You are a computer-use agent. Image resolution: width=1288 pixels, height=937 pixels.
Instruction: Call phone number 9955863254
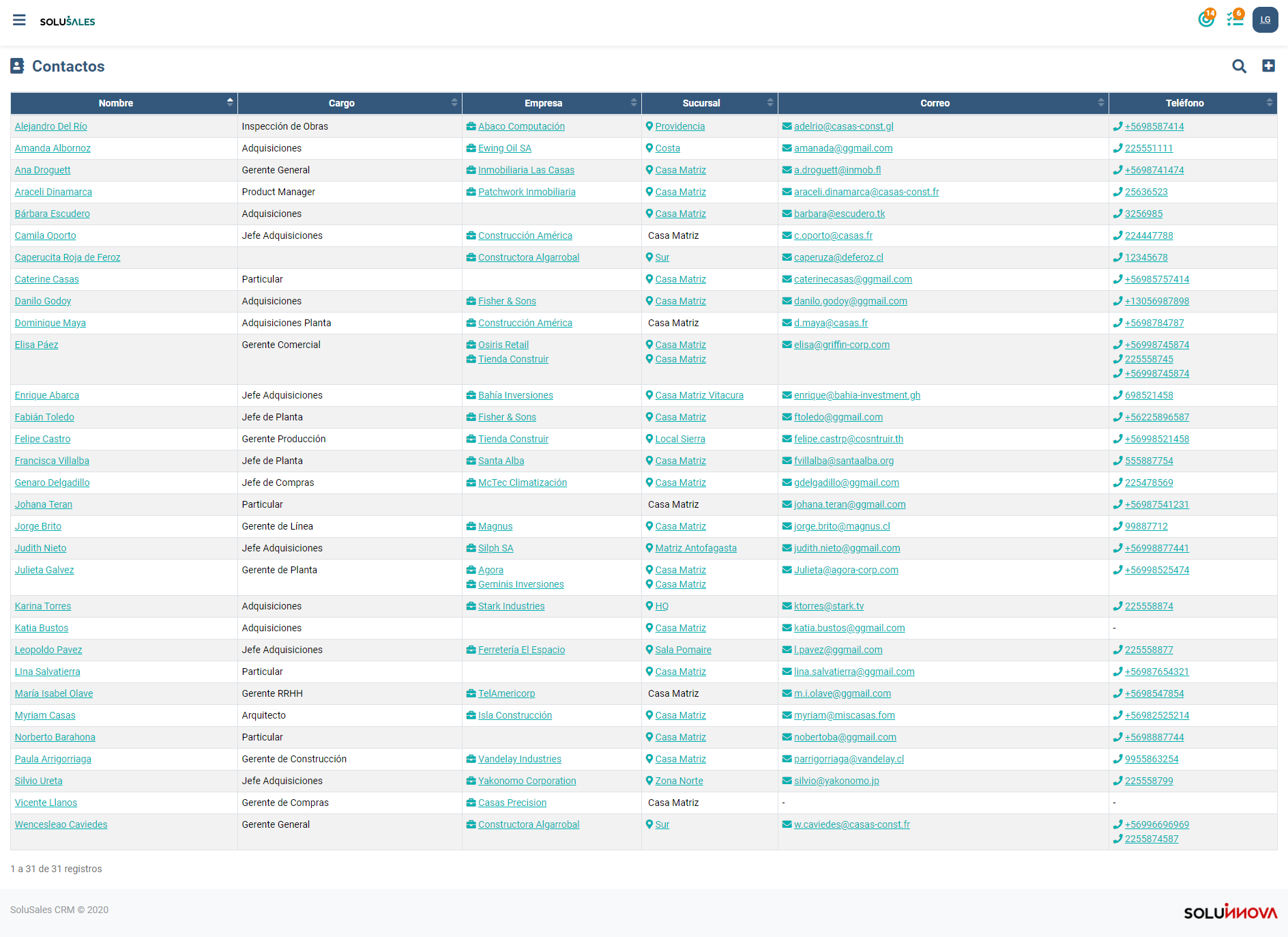click(x=1152, y=759)
